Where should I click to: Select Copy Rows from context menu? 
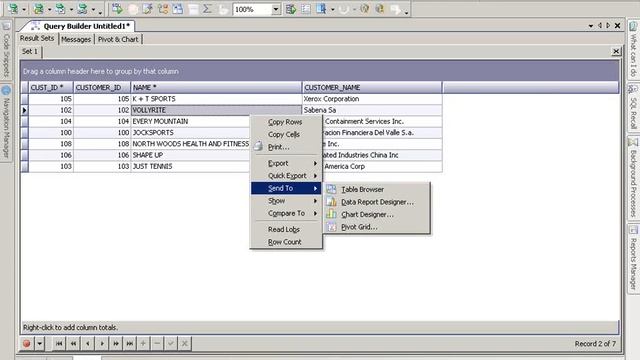(x=287, y=122)
